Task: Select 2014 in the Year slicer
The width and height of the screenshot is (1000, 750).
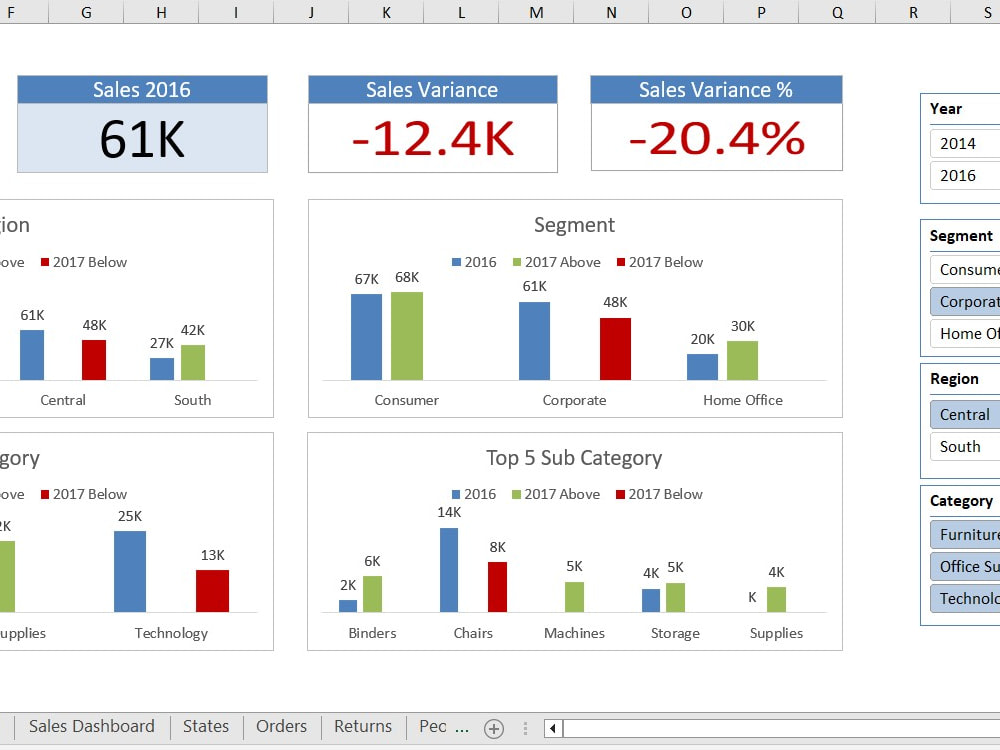Action: pos(965,143)
